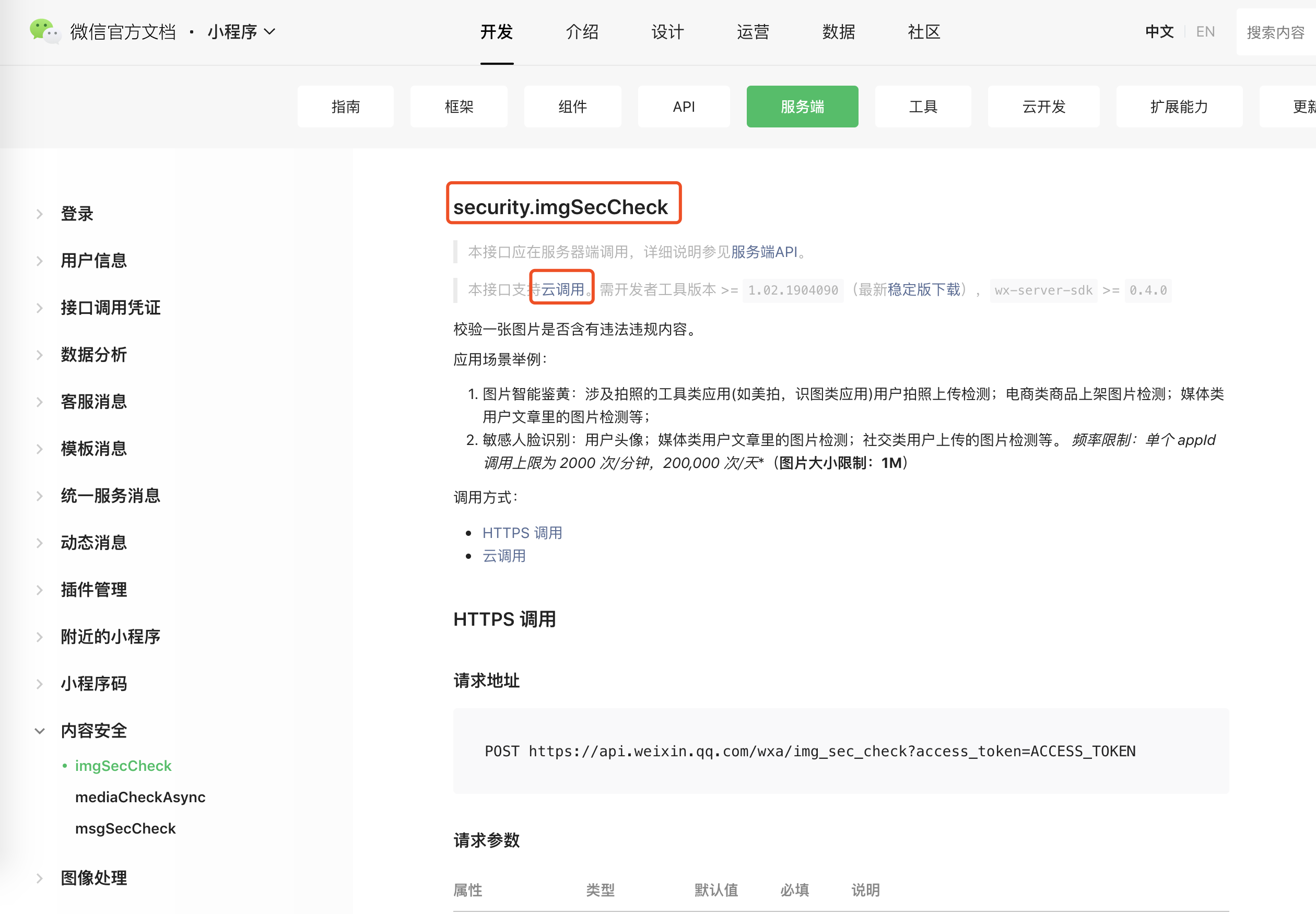Select the green 服务端 sub-tab
Image resolution: width=1316 pixels, height=914 pixels.
[x=802, y=107]
